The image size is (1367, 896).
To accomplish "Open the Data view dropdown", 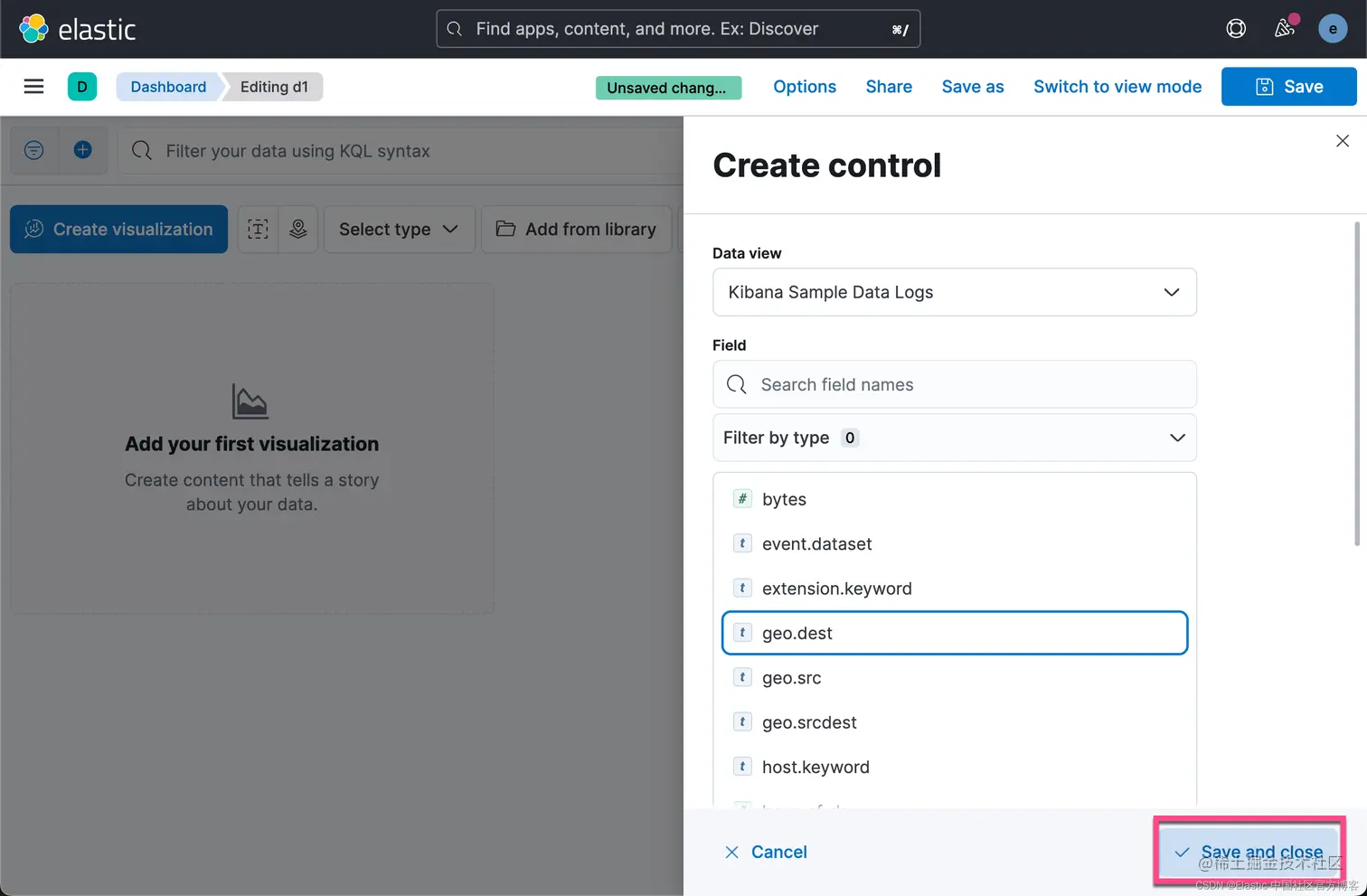I will tap(955, 292).
